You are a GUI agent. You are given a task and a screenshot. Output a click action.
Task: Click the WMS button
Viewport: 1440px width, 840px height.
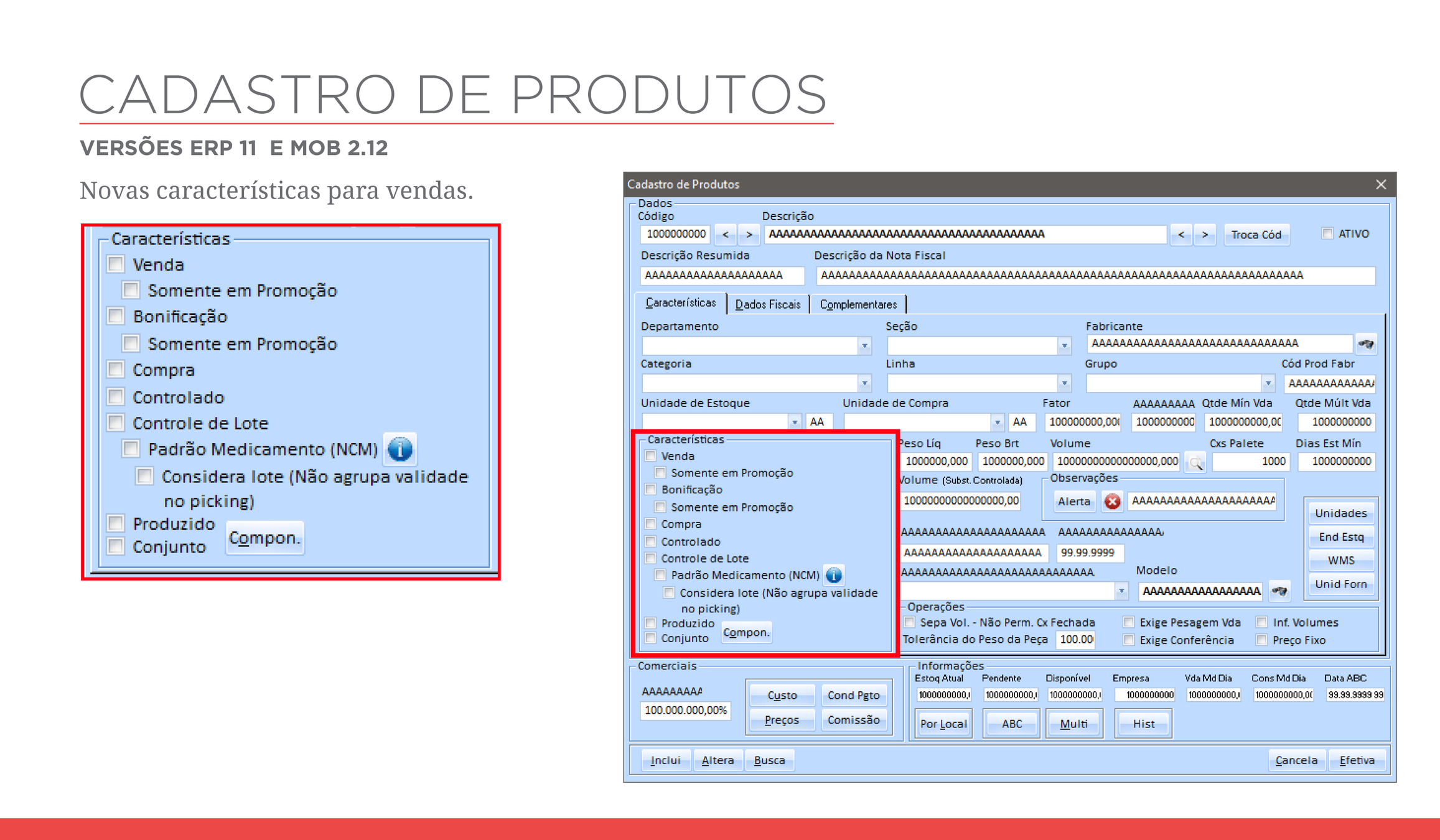coord(1340,560)
